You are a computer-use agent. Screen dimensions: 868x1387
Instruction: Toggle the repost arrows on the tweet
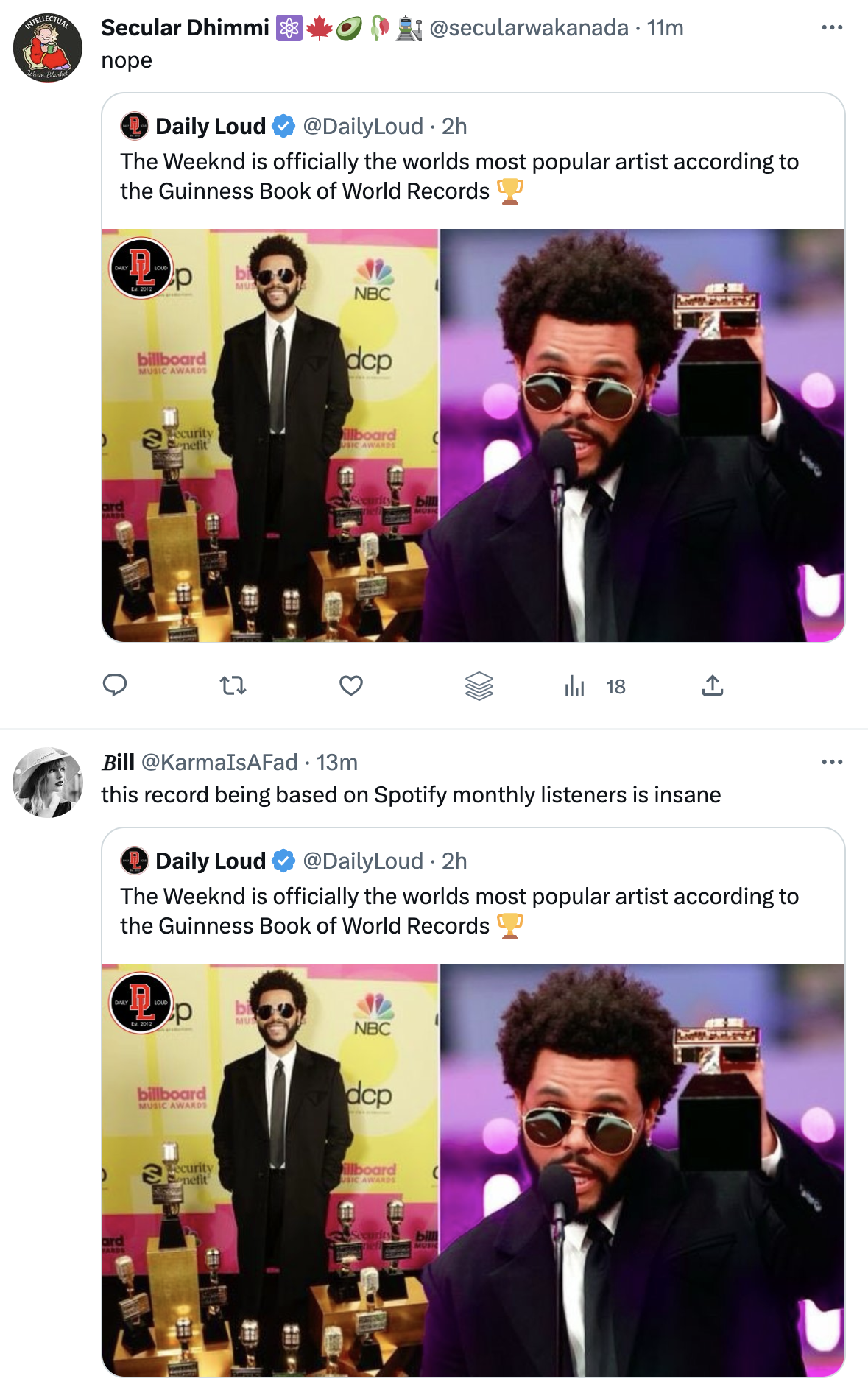[233, 686]
